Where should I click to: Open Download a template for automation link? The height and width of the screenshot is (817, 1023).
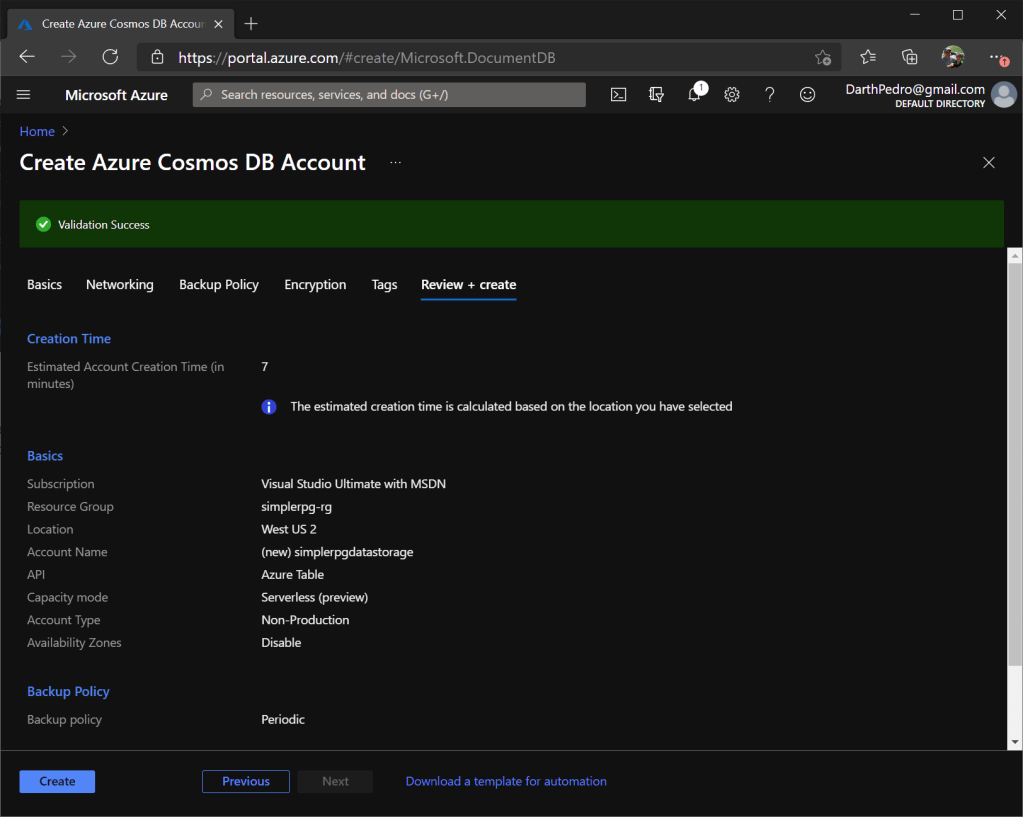506,781
